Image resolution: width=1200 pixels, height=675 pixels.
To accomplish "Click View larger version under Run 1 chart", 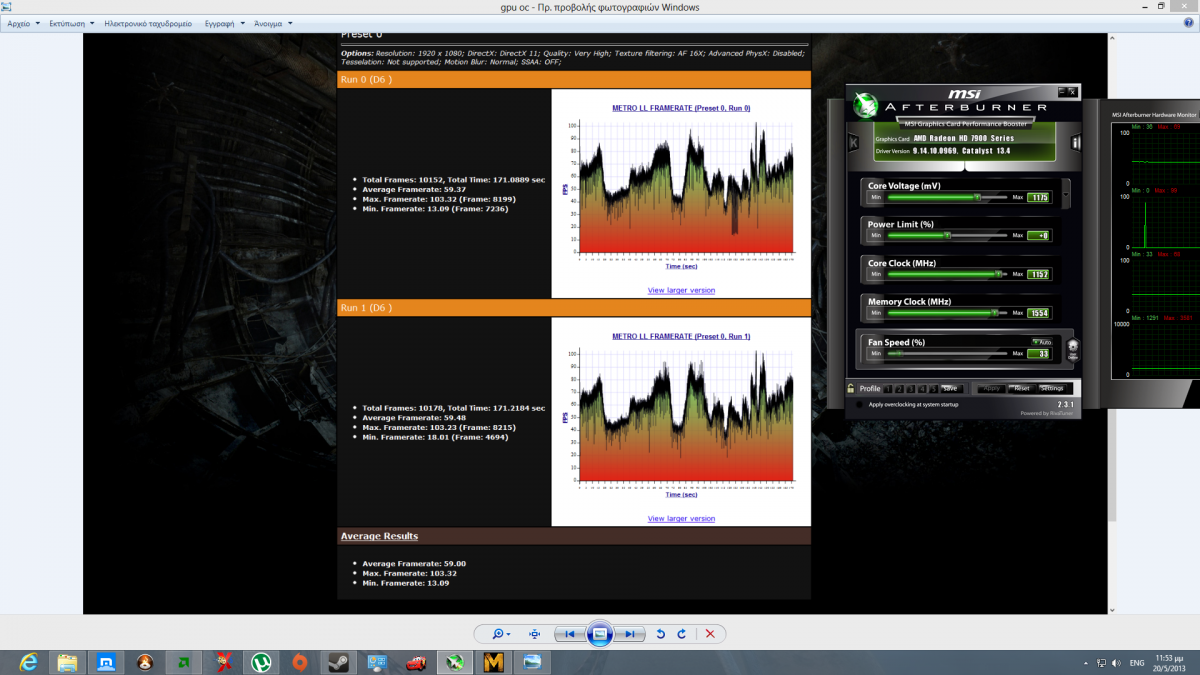I will 681,519.
